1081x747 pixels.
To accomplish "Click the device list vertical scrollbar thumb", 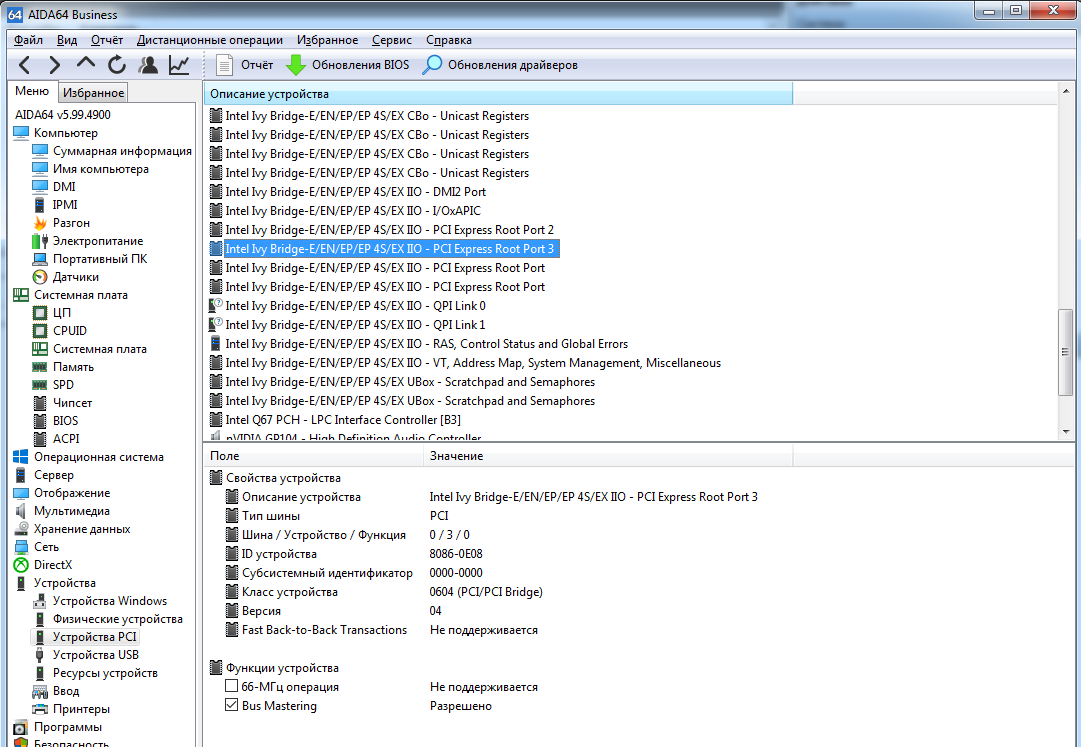I will [1066, 351].
